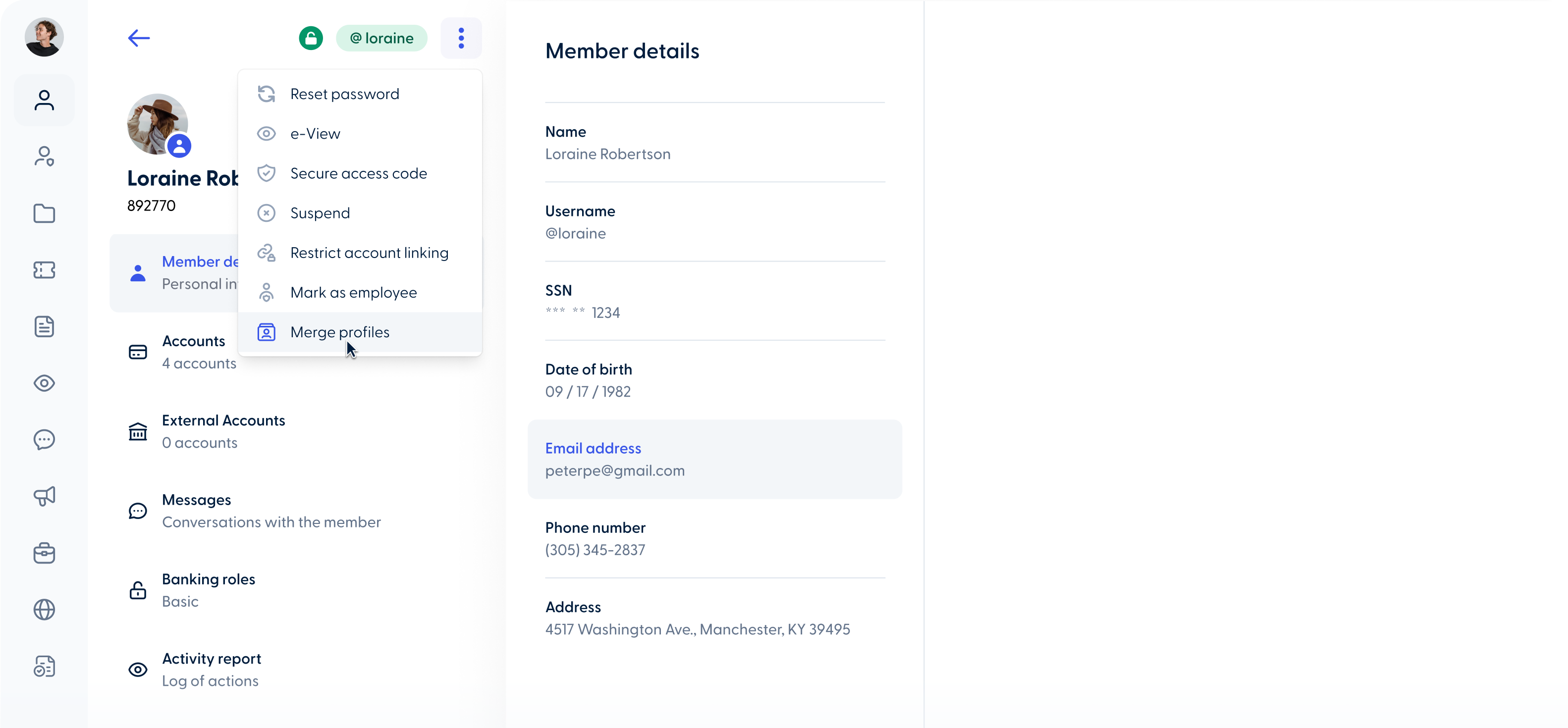Image resolution: width=1568 pixels, height=728 pixels.
Task: Select the member profile icon in the sidebar
Action: point(44,99)
